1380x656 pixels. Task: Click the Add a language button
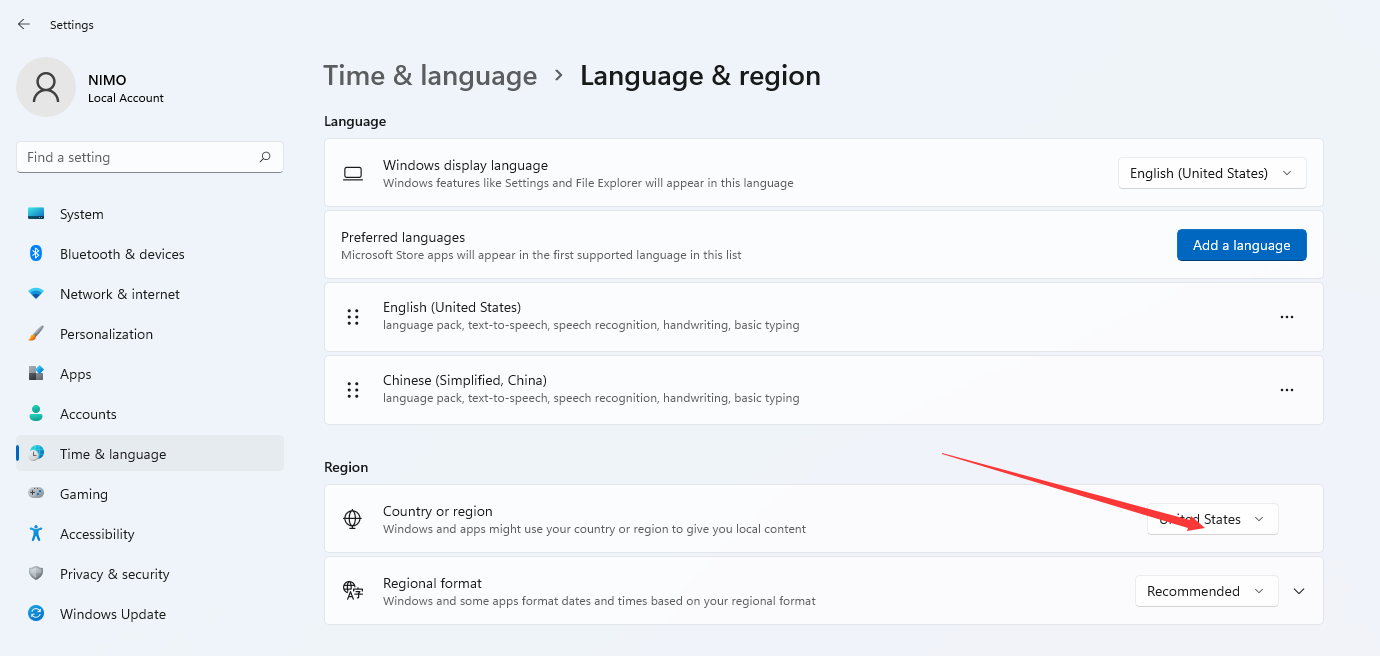click(1241, 245)
